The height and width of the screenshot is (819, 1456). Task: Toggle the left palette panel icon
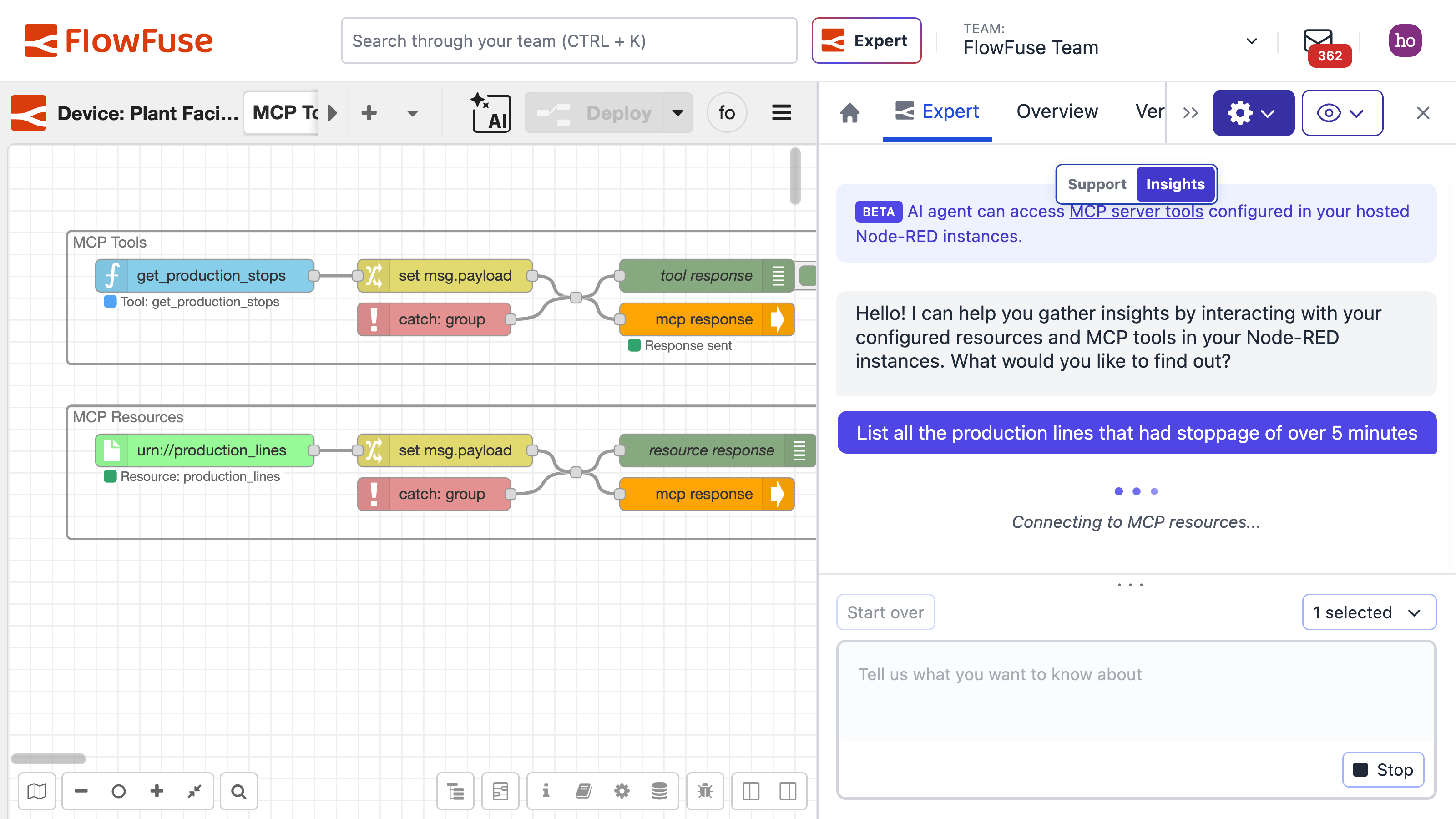pyautogui.click(x=751, y=791)
